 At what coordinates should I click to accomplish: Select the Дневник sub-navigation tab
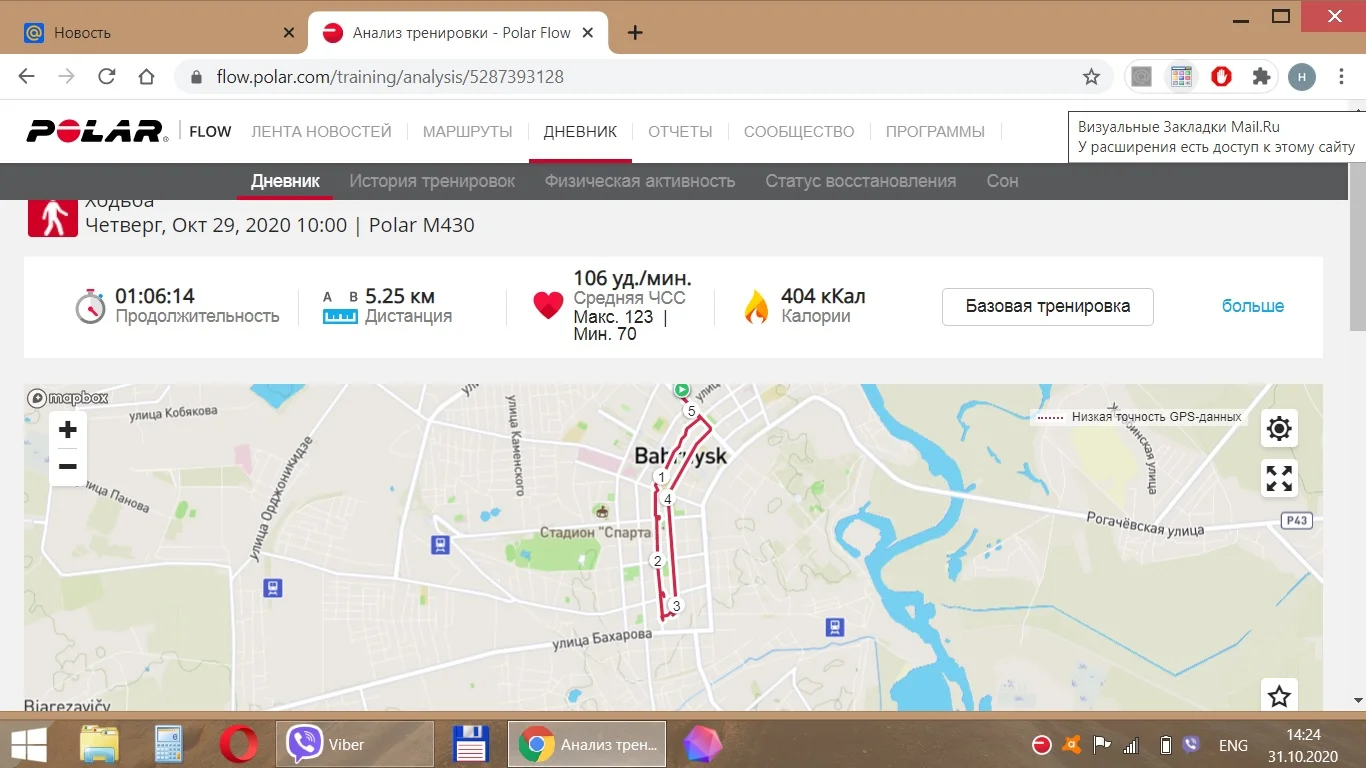(285, 181)
